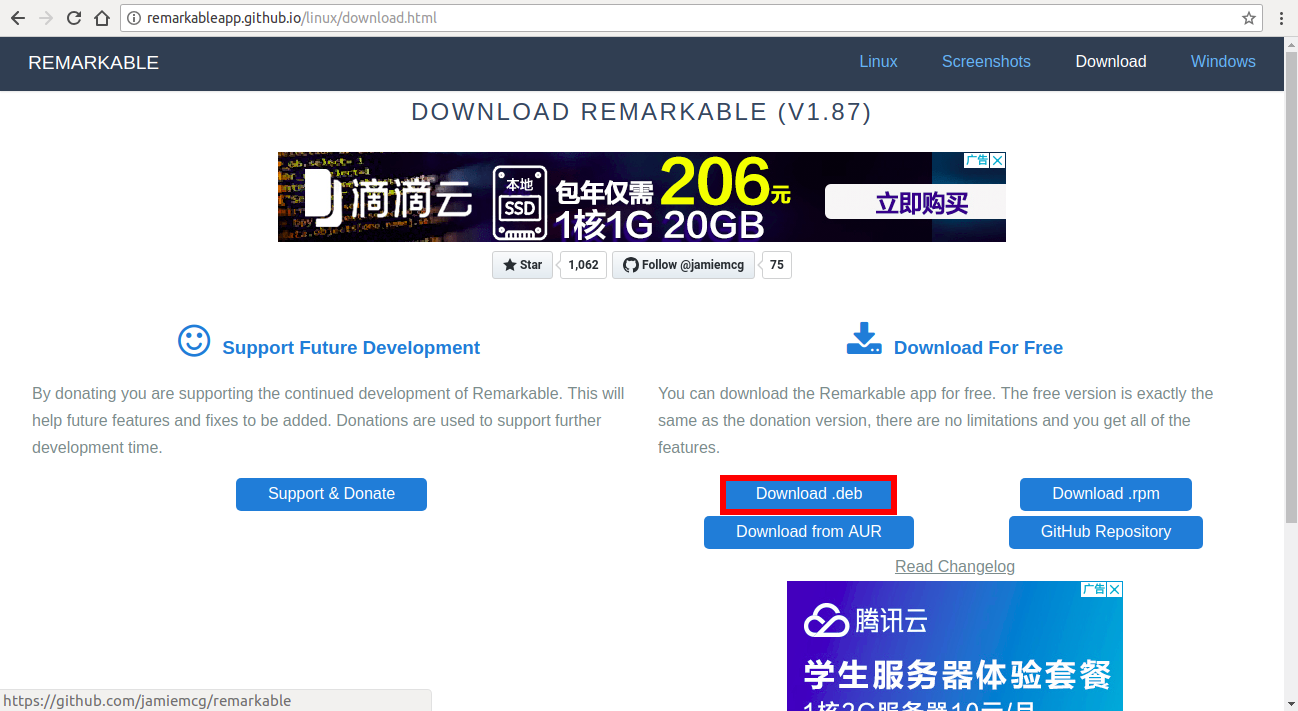Click the 滴滴云 banner advertisement logo

(x=388, y=197)
